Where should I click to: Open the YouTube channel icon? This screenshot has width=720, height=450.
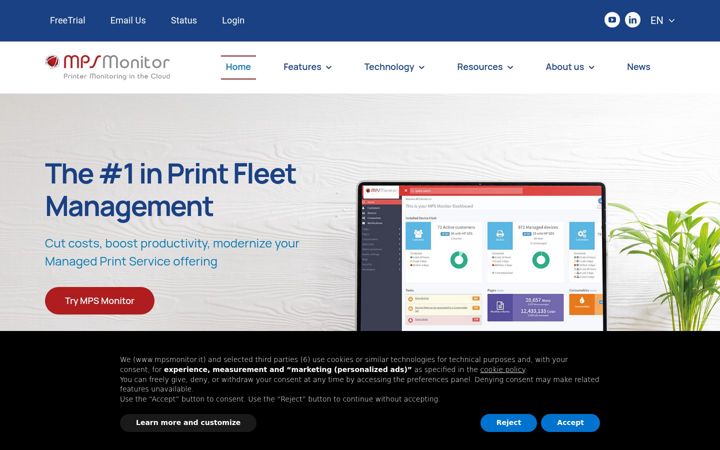tap(612, 20)
